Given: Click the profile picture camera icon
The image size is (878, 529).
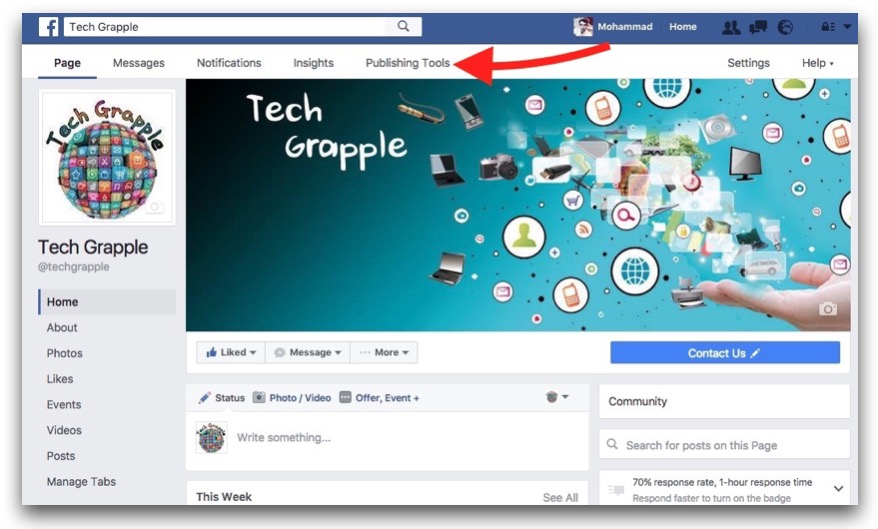Looking at the screenshot, I should [155, 207].
